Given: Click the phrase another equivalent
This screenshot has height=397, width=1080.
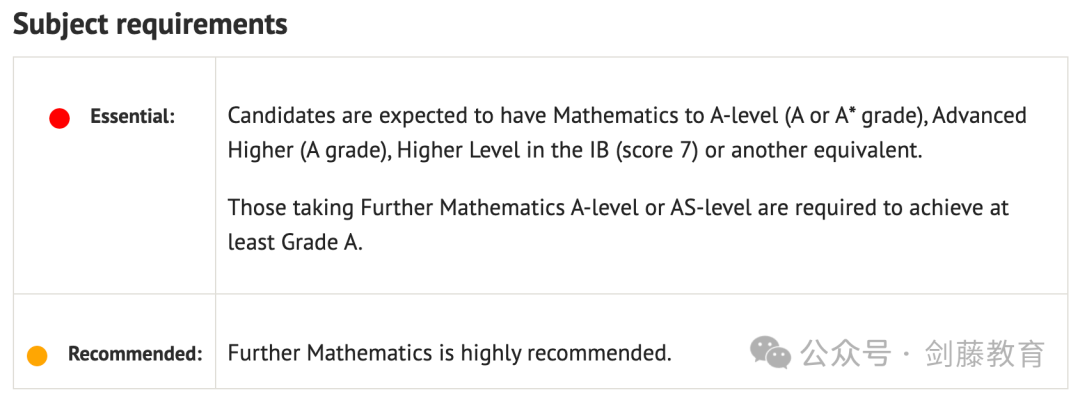Looking at the screenshot, I should (x=826, y=151).
